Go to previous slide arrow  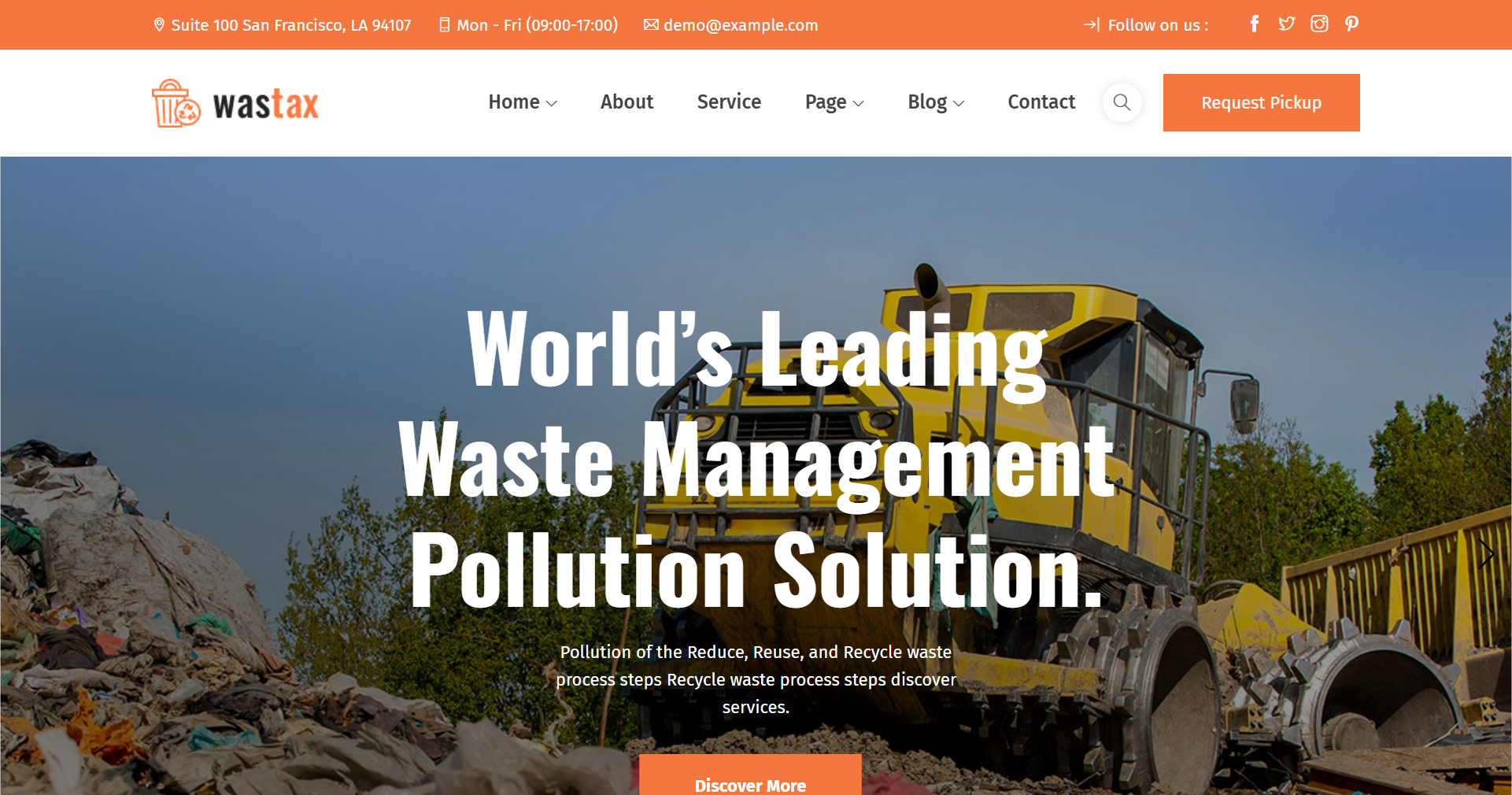coord(26,554)
